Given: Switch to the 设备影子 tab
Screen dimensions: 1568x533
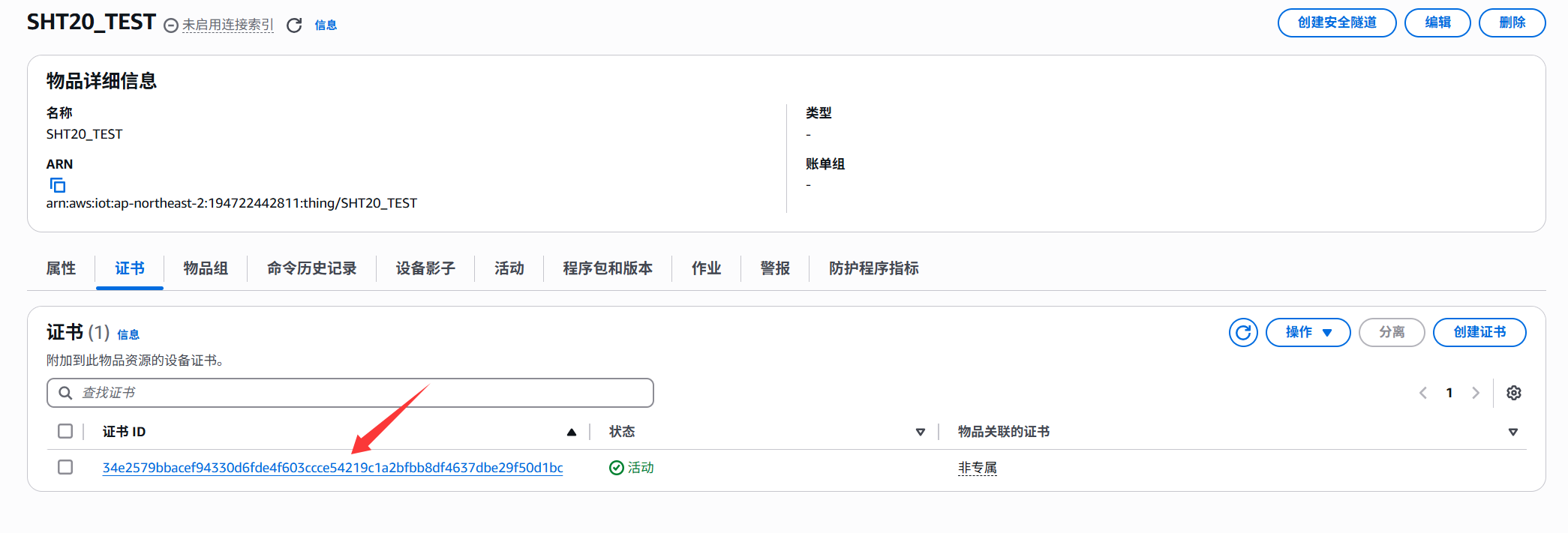Looking at the screenshot, I should (x=425, y=268).
